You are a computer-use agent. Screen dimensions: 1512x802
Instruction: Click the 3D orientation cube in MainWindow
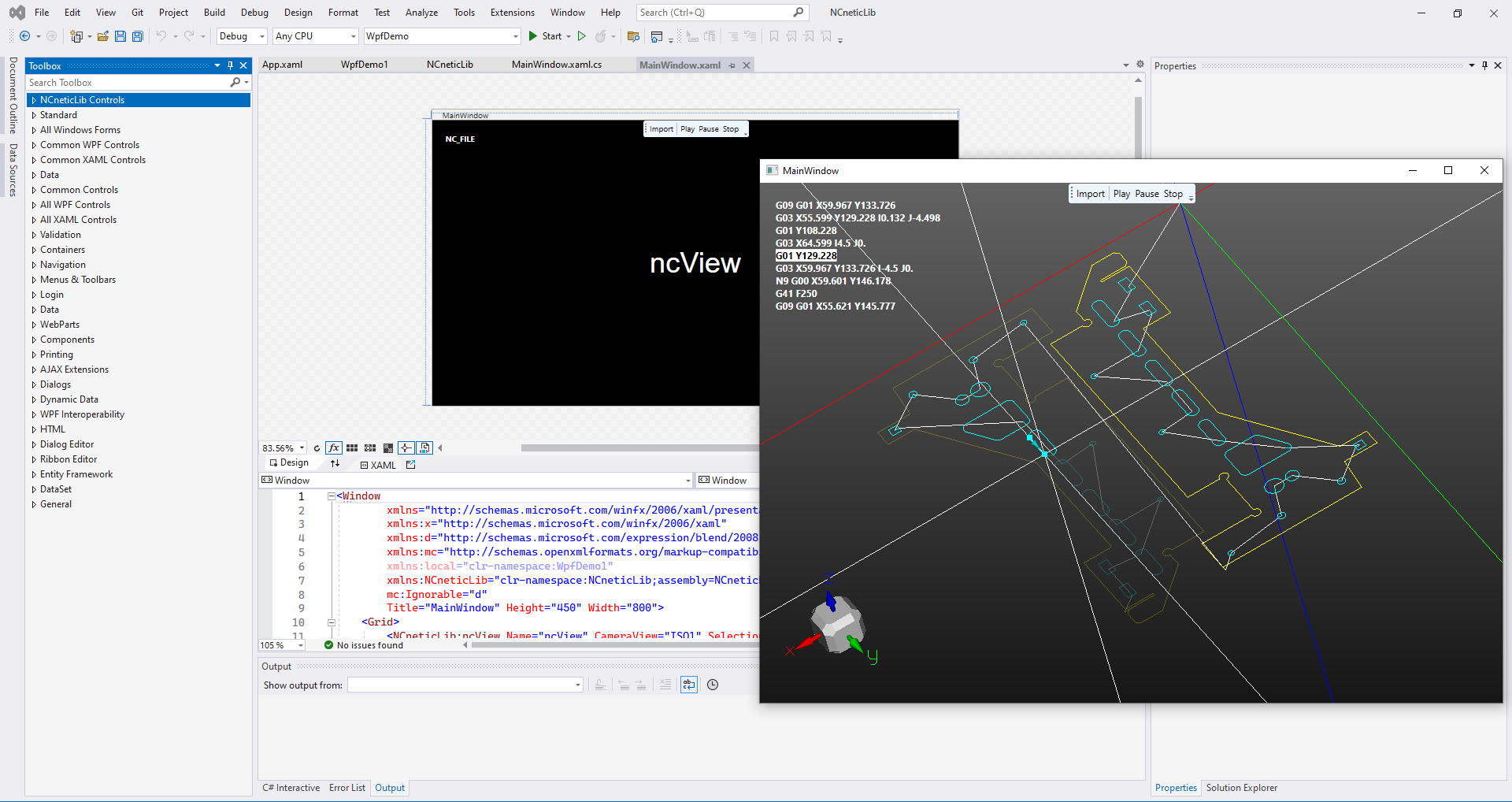click(838, 626)
